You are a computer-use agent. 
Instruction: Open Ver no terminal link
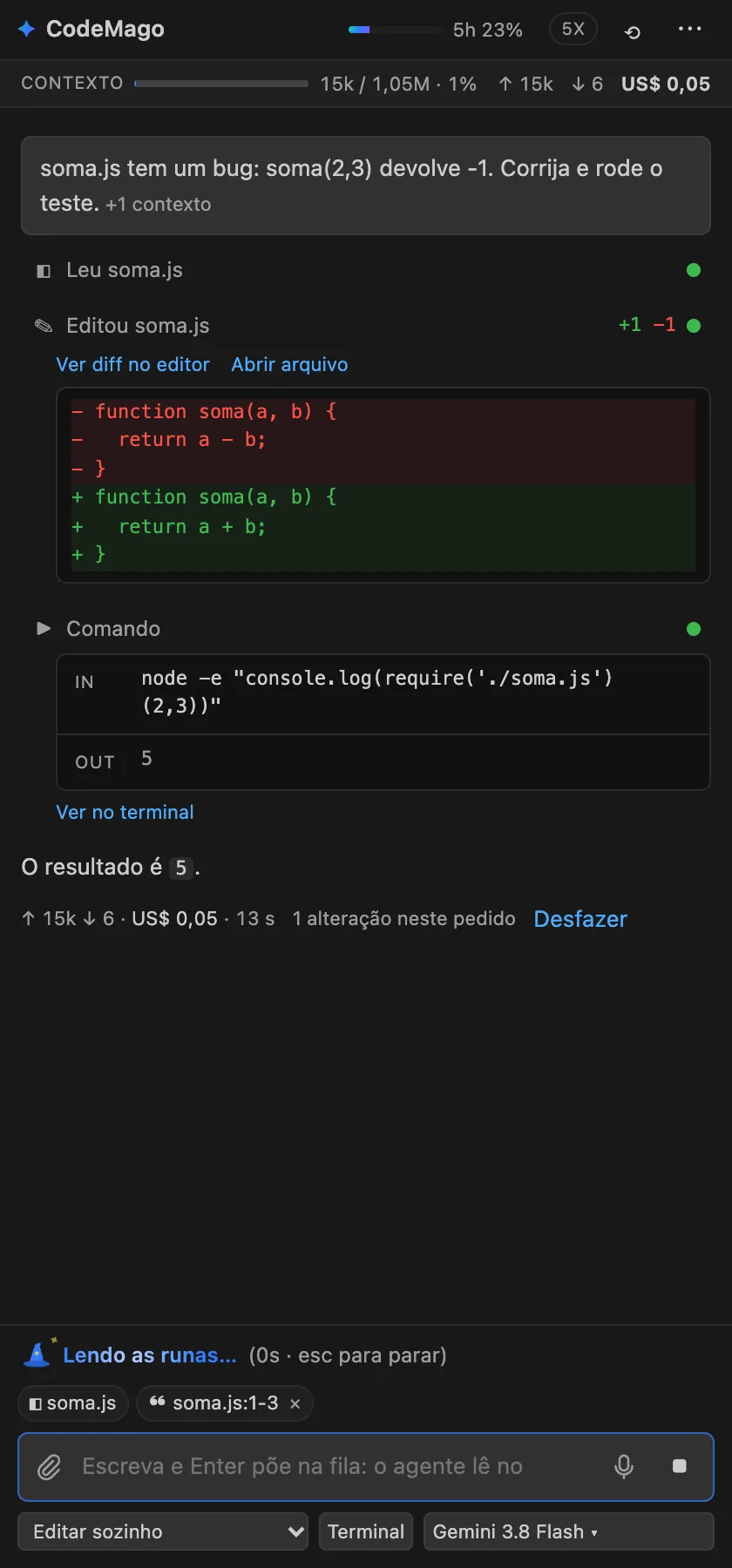(125, 813)
